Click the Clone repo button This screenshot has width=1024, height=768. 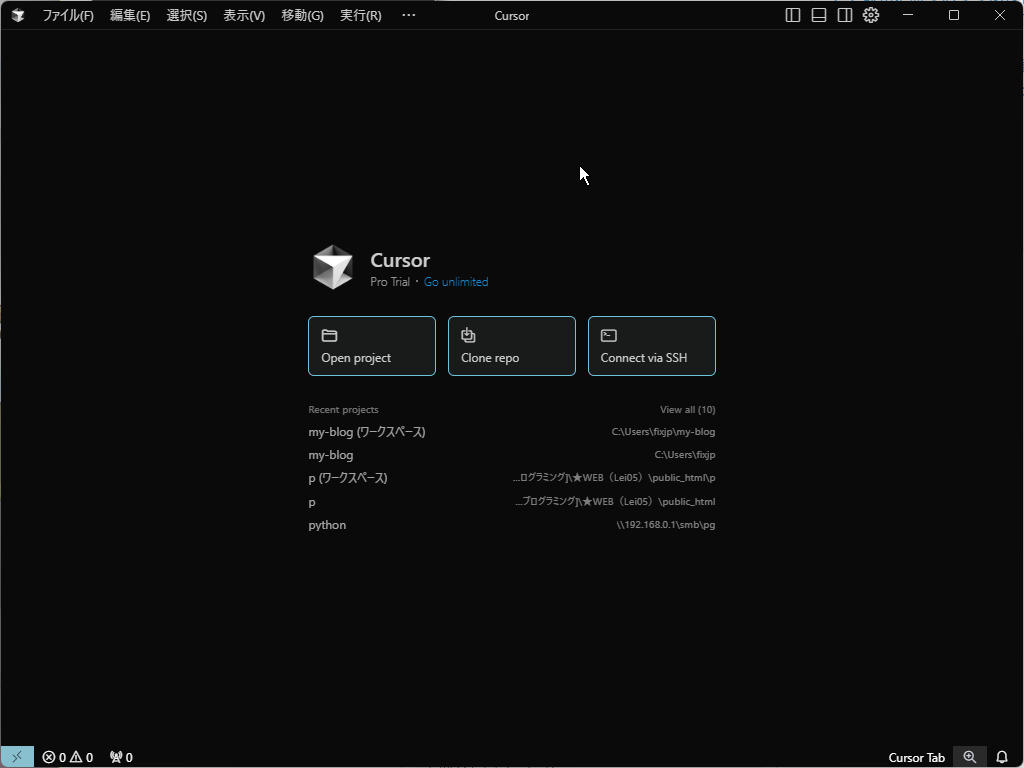pos(512,346)
